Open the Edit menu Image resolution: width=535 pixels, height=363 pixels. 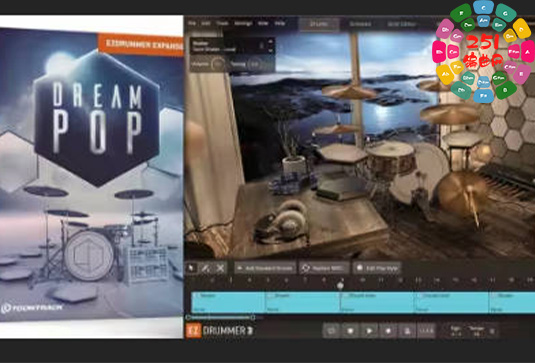(206, 23)
